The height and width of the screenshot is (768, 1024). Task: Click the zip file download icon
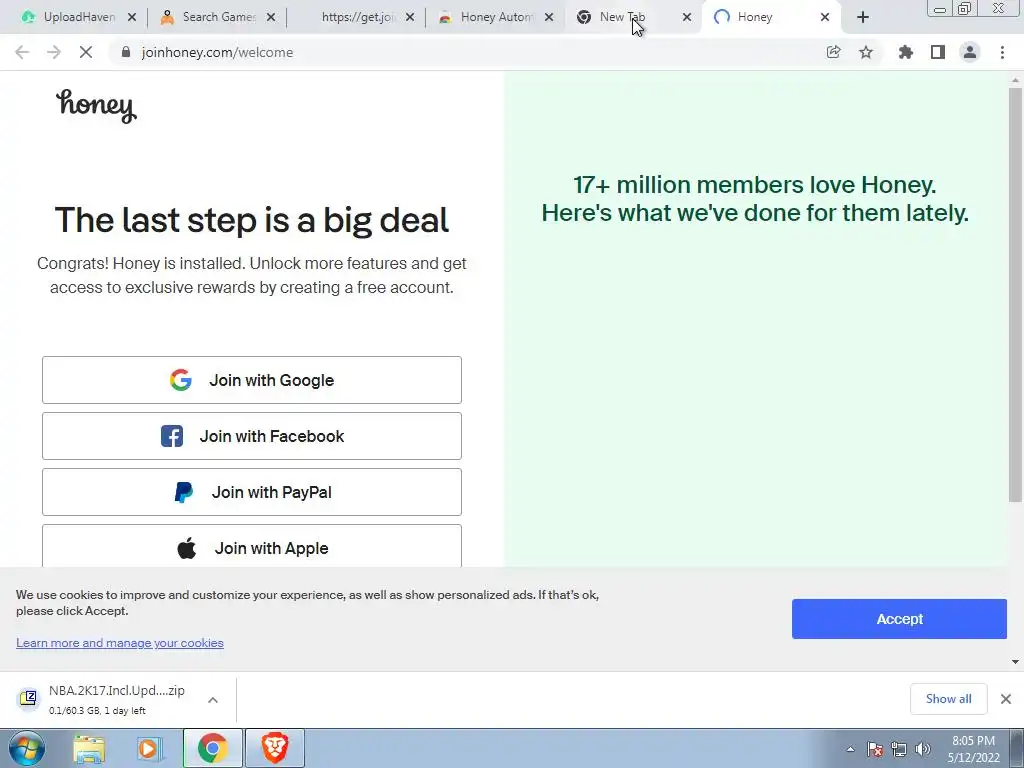28,699
